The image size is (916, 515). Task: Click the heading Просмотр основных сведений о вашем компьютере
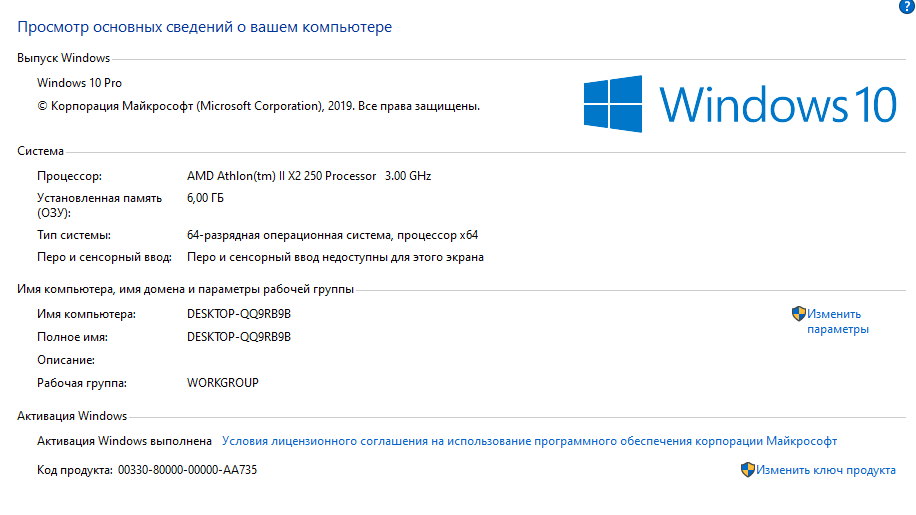coord(204,27)
